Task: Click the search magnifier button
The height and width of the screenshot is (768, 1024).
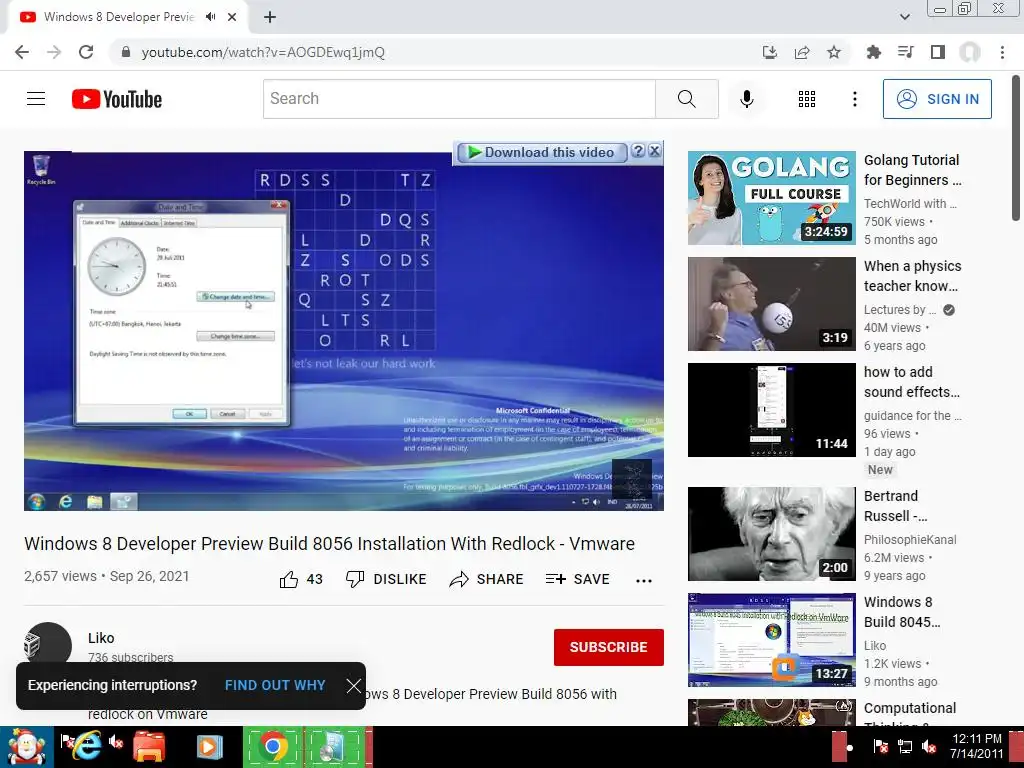Action: click(686, 99)
